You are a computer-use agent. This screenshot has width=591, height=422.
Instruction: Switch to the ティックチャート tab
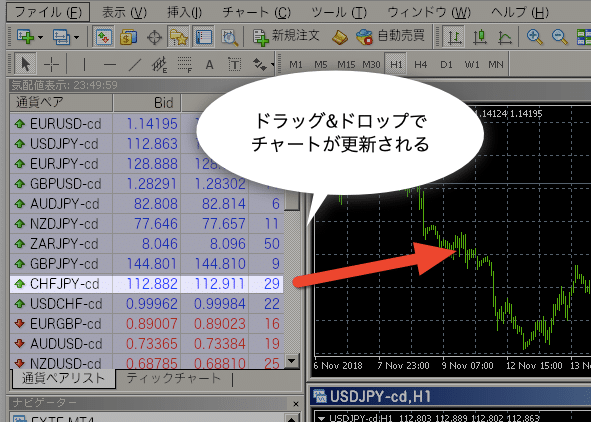[173, 378]
